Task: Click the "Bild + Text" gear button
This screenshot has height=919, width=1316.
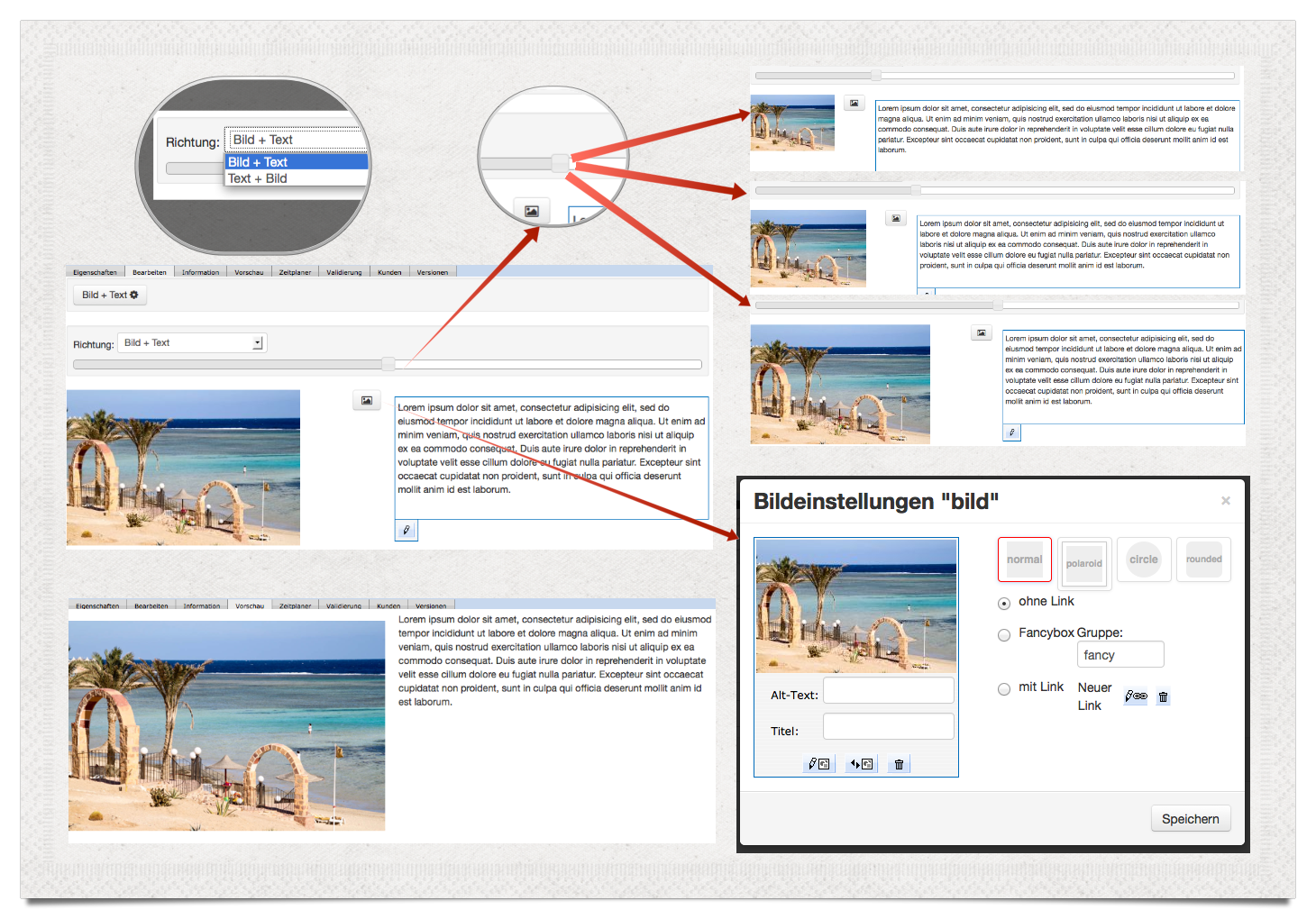Action: pyautogui.click(x=110, y=295)
